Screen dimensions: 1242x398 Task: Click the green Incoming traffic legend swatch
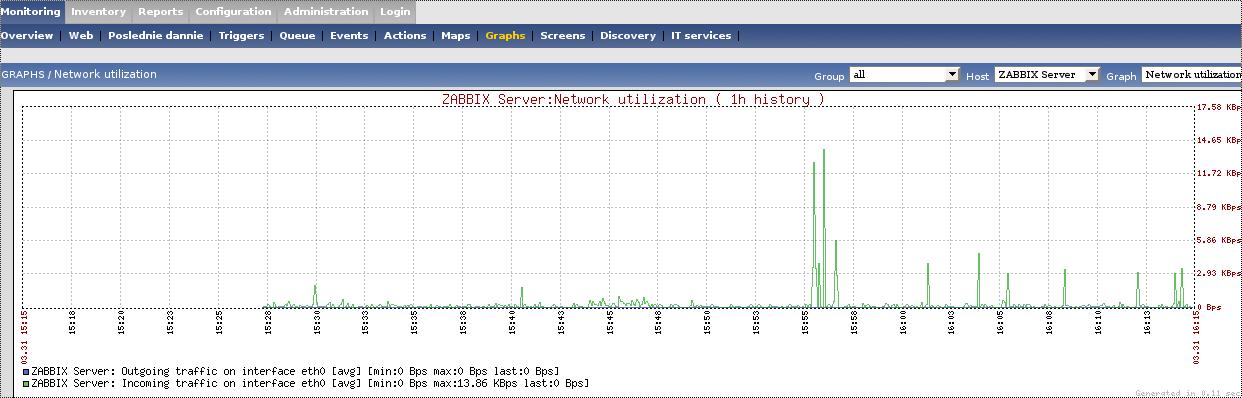point(26,383)
